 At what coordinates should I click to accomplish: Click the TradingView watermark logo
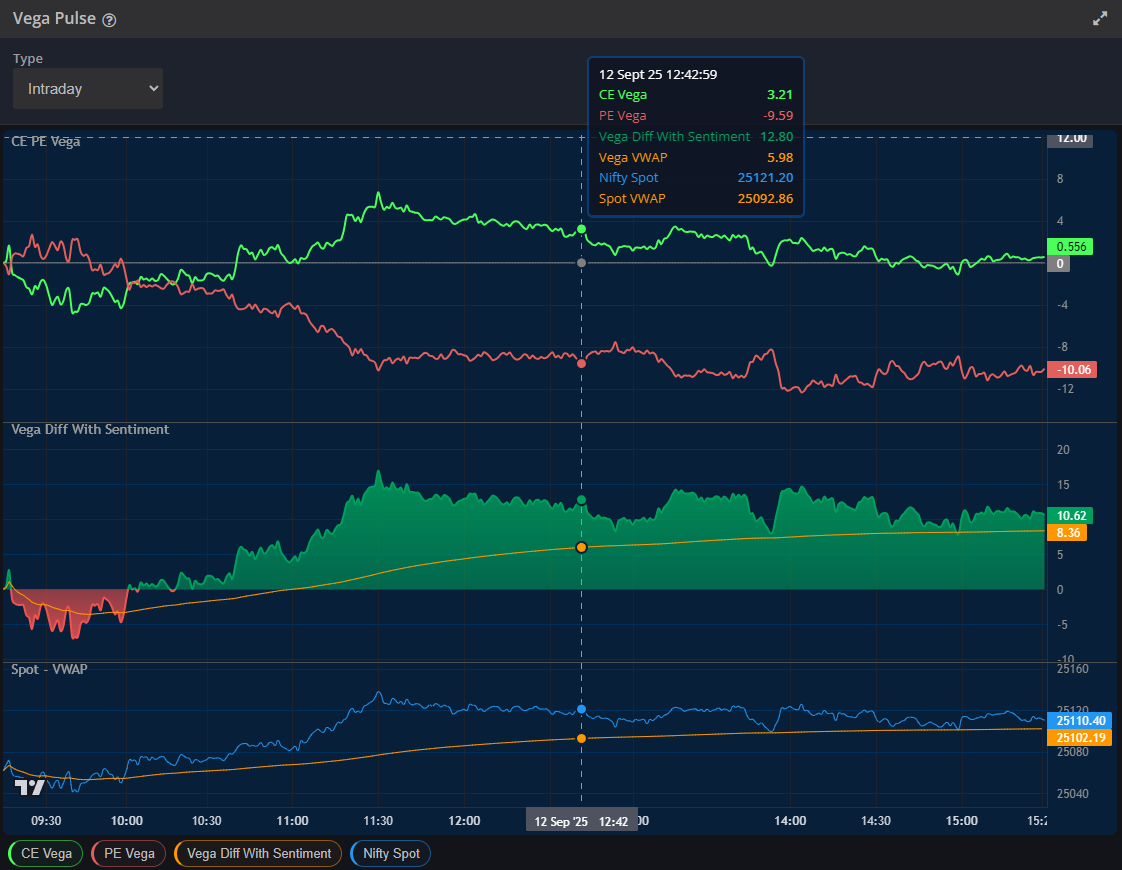[28, 787]
